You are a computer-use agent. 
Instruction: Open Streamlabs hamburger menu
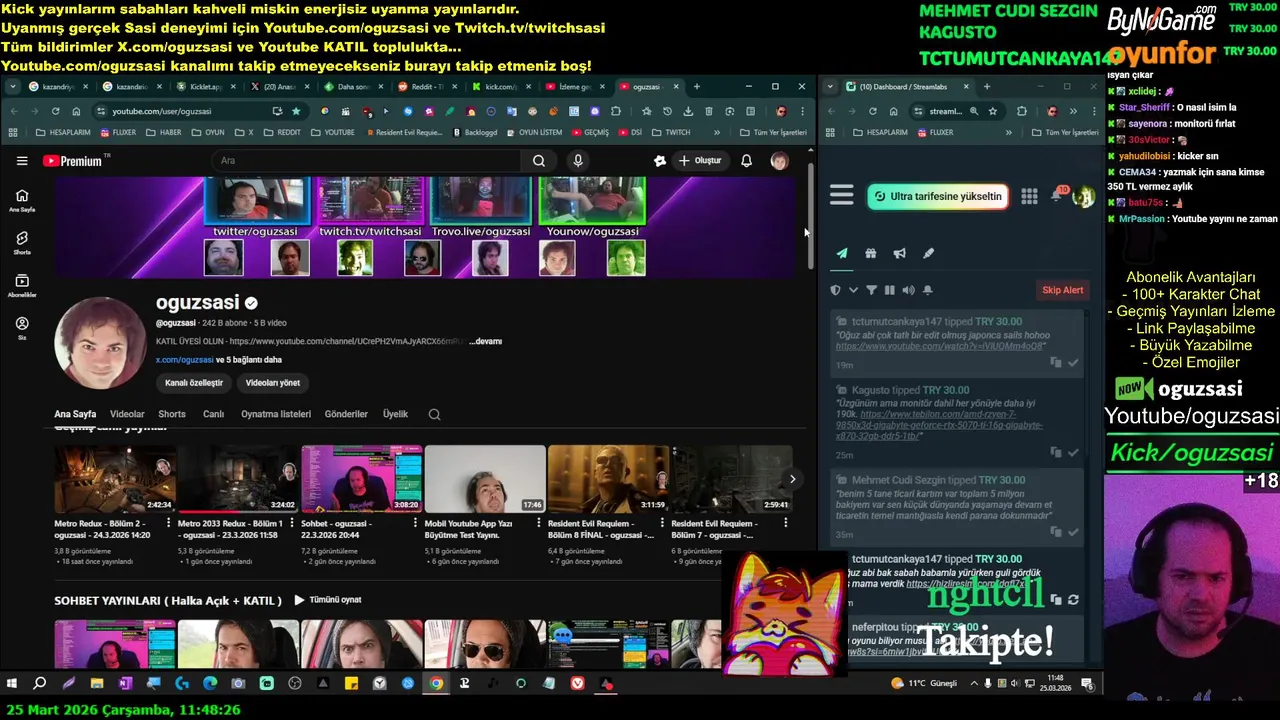[x=841, y=196]
